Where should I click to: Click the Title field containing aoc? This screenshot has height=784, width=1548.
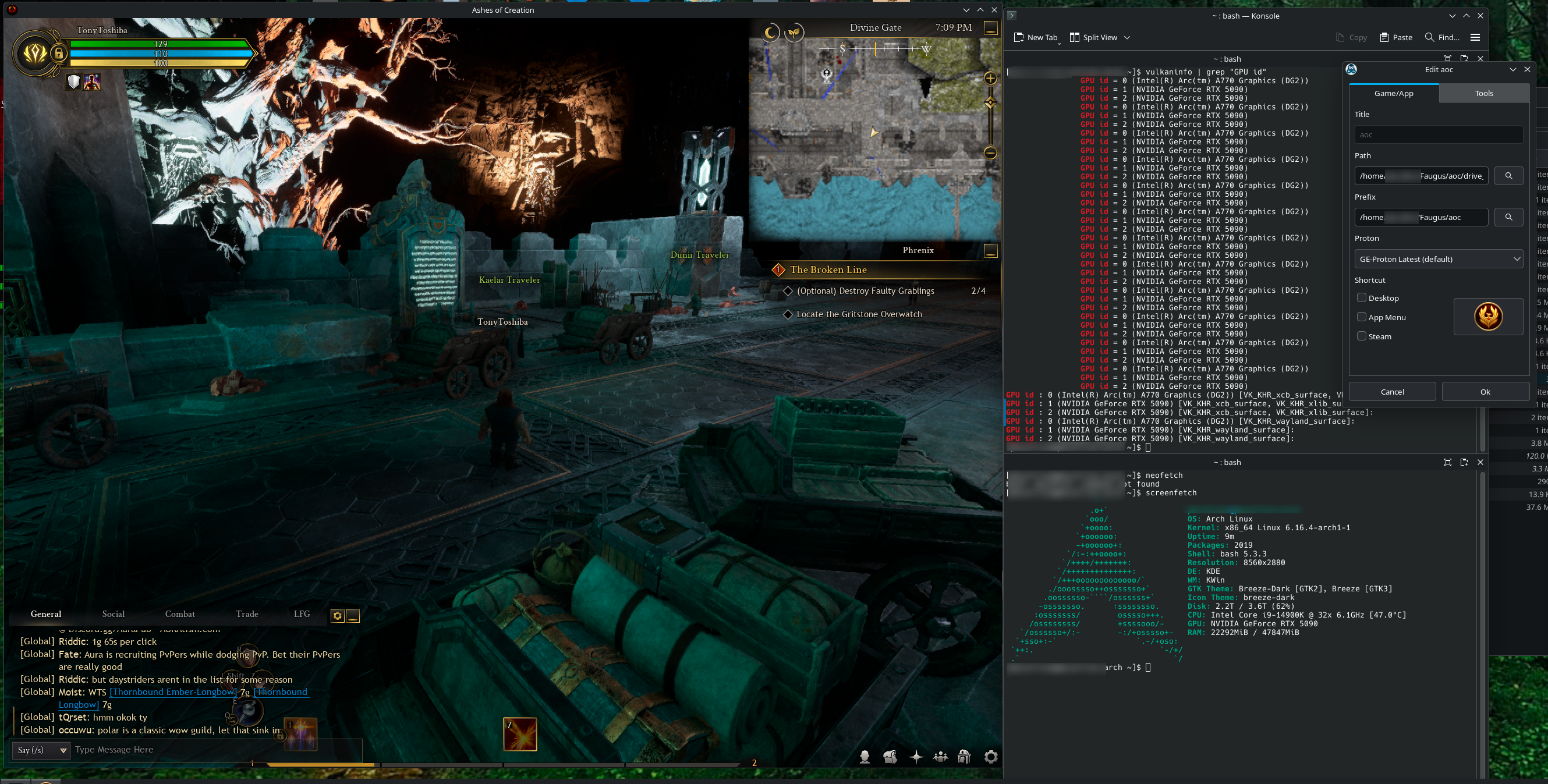coord(1438,134)
